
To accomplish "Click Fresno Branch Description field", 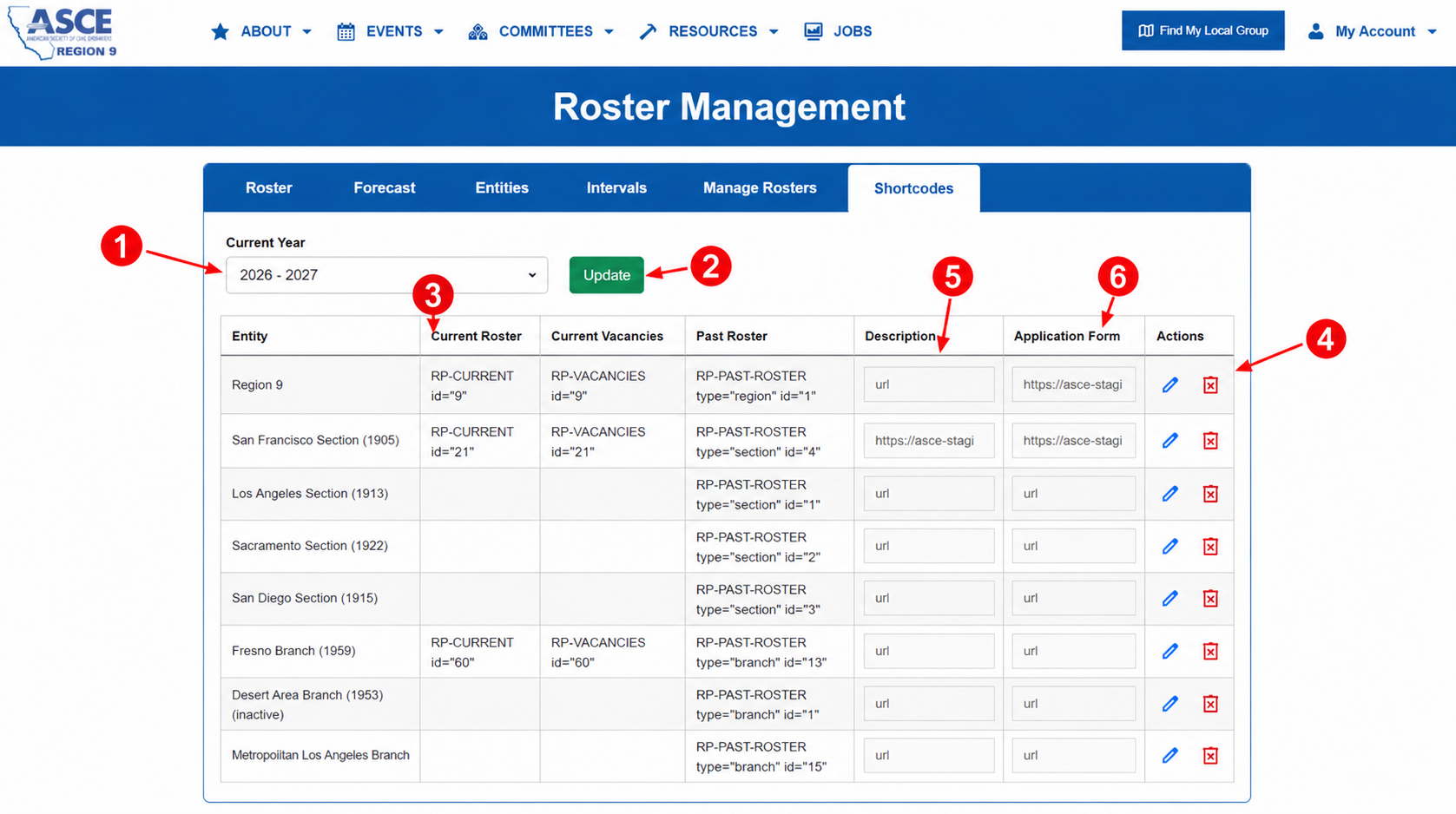I will 929,651.
